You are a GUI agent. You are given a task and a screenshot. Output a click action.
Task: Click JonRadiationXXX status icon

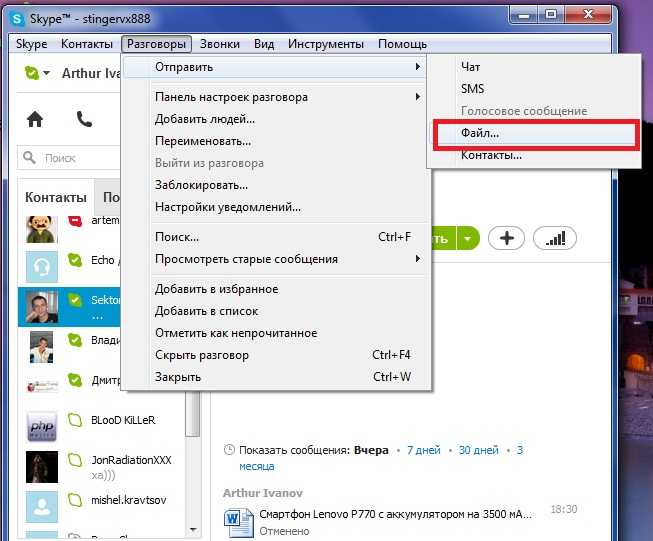point(75,460)
